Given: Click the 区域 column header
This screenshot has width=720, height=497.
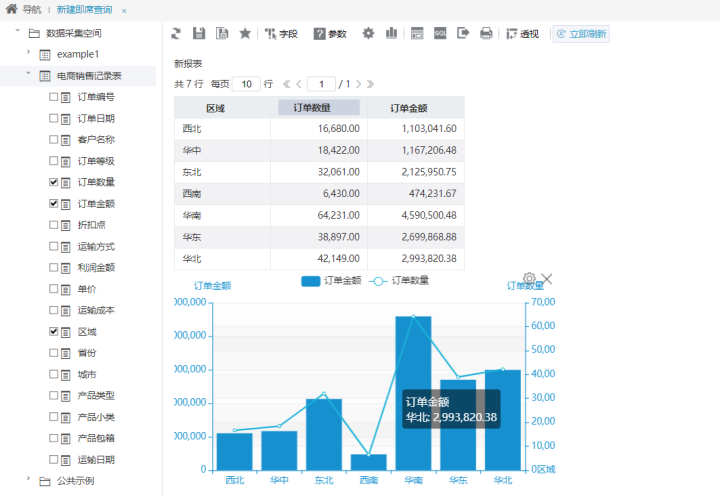Looking at the screenshot, I should [222, 108].
